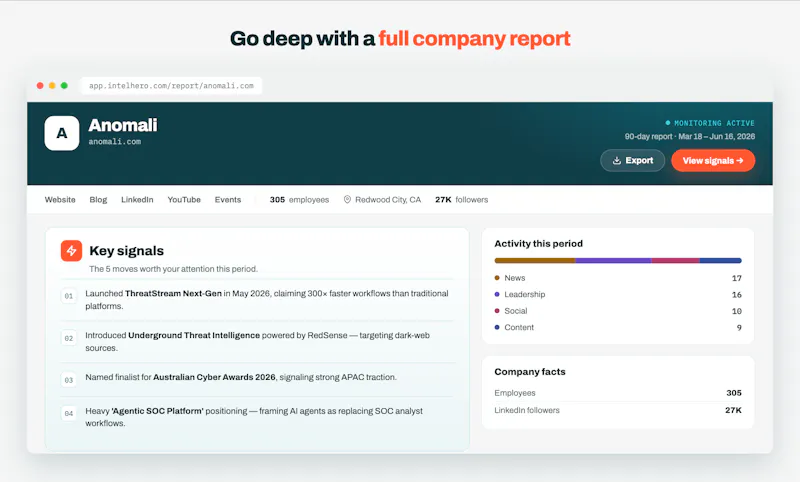Open the Website tab
Image resolution: width=800 pixels, height=482 pixels.
point(60,199)
